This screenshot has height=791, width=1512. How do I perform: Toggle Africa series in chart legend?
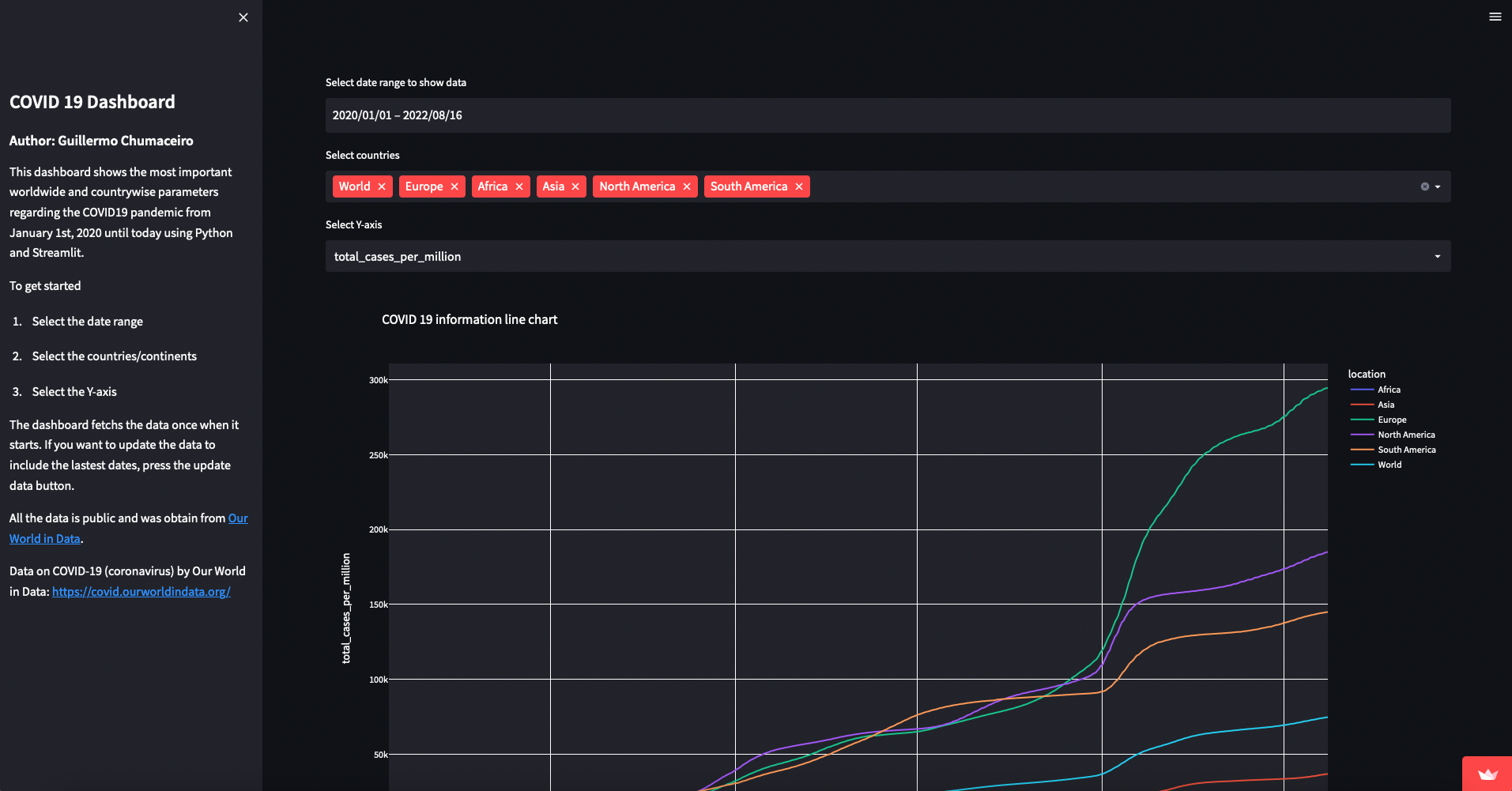(1389, 390)
